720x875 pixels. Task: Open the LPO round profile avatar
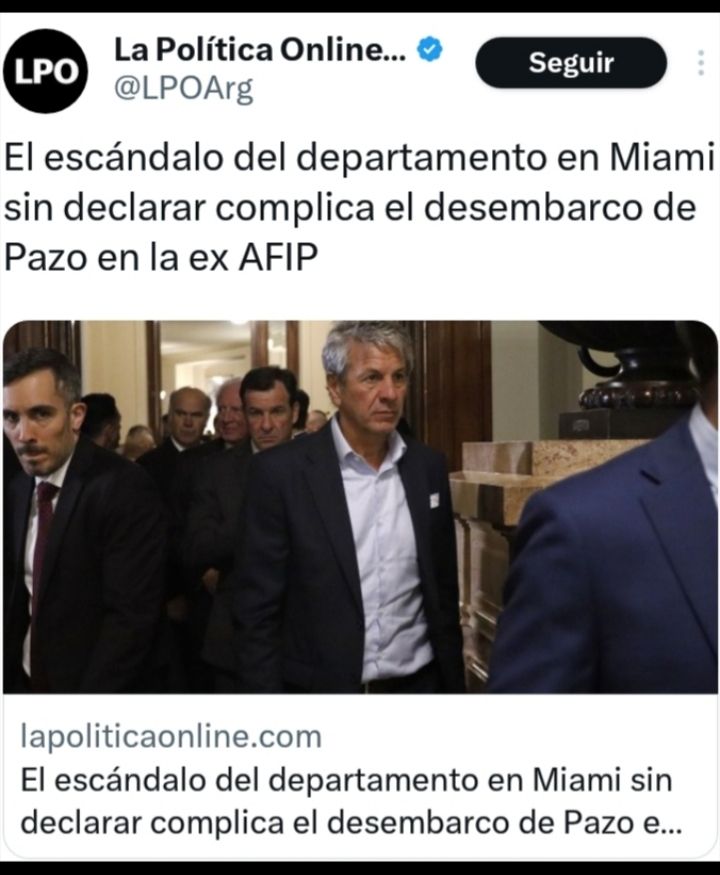pyautogui.click(x=45, y=71)
